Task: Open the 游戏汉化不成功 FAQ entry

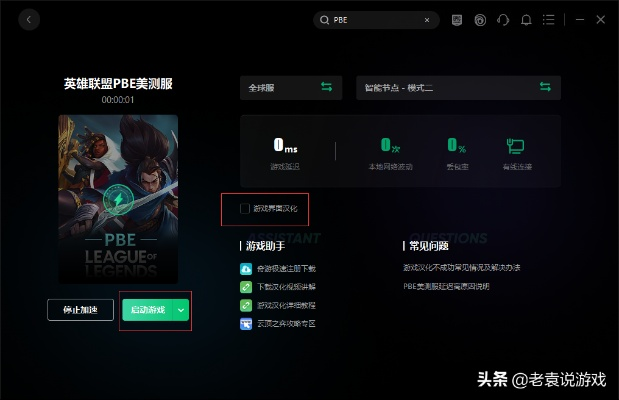Action: pos(461,268)
